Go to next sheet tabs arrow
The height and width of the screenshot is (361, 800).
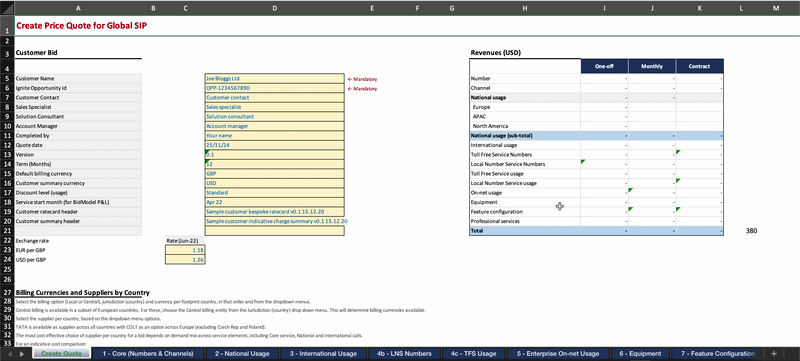pos(22,353)
